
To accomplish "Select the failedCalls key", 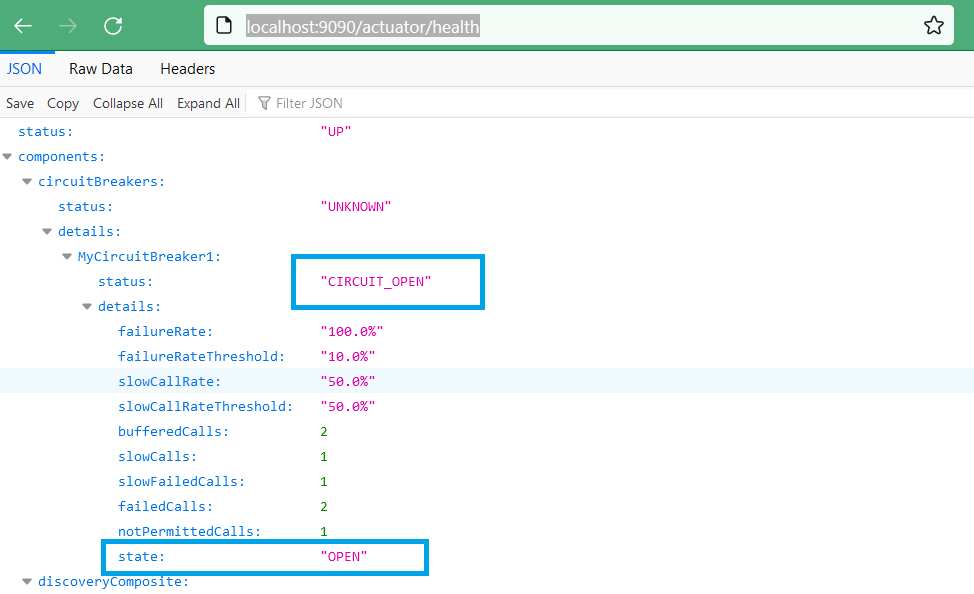I will 165,506.
